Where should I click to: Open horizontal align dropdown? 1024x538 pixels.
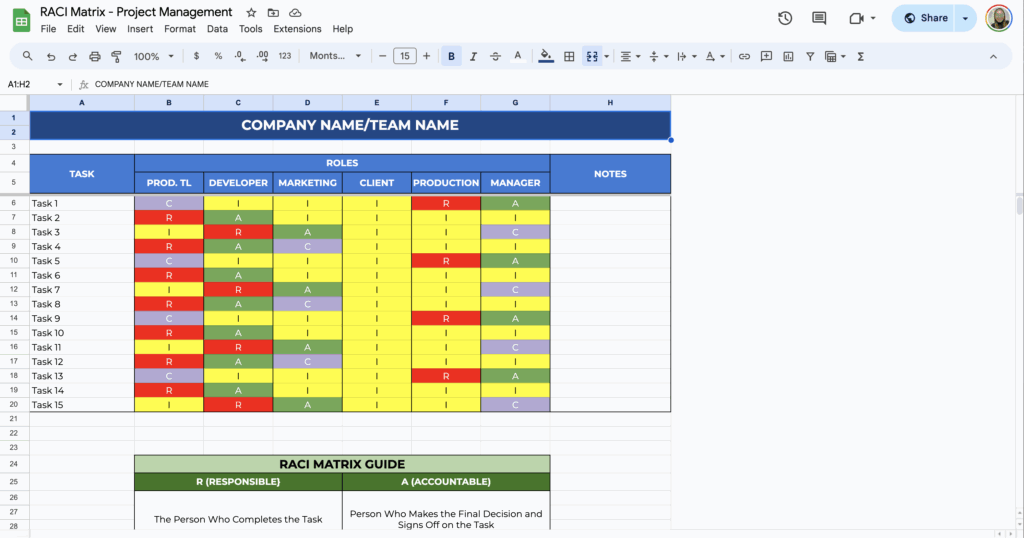click(630, 57)
